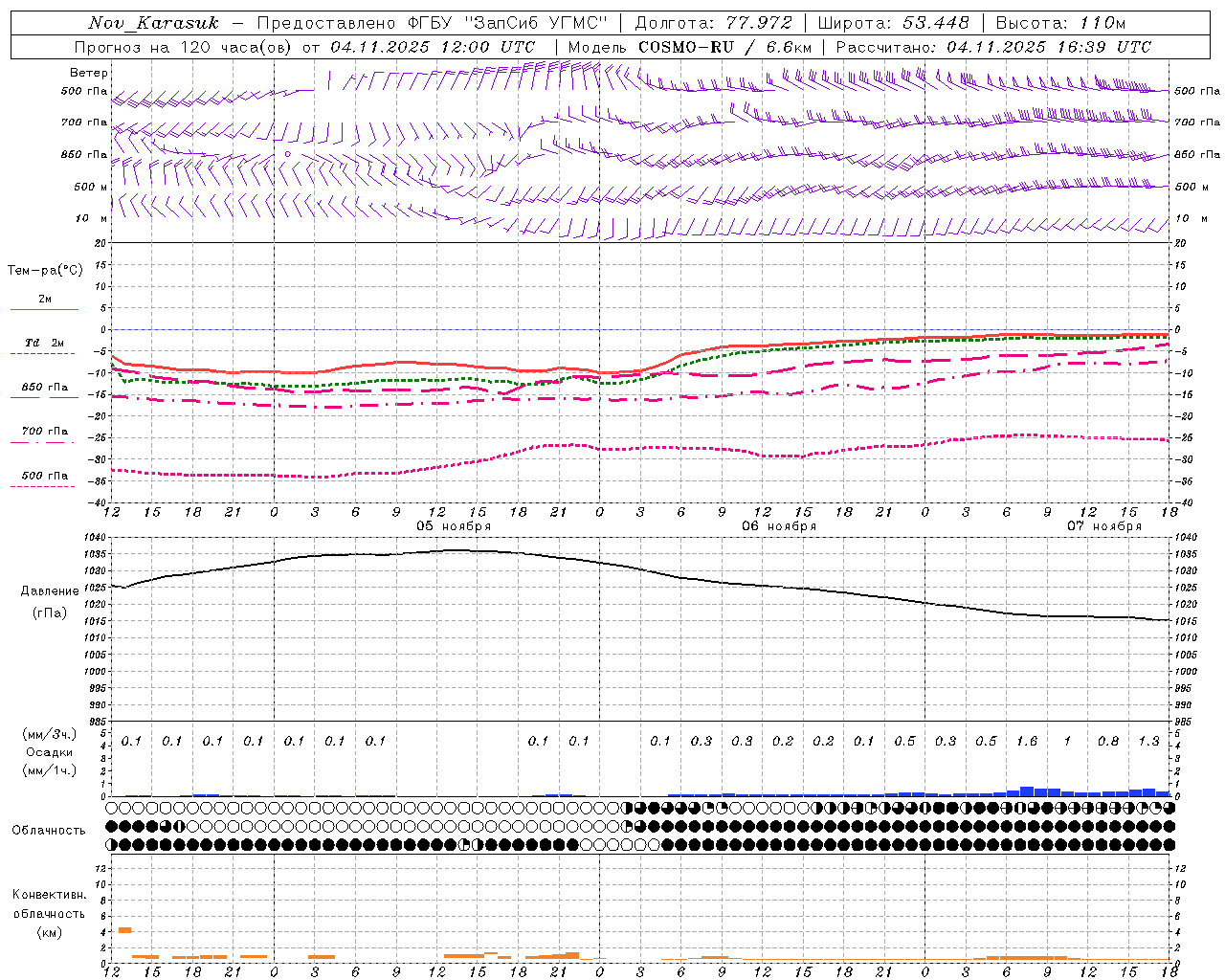This screenshot has height=980, width=1225.
Task: Click the "(мм/1ч.)" unit label
Action: (49, 770)
